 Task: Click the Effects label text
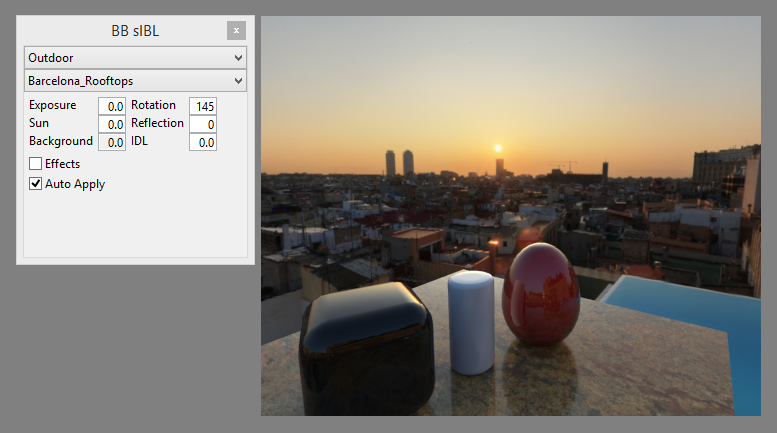(x=62, y=164)
